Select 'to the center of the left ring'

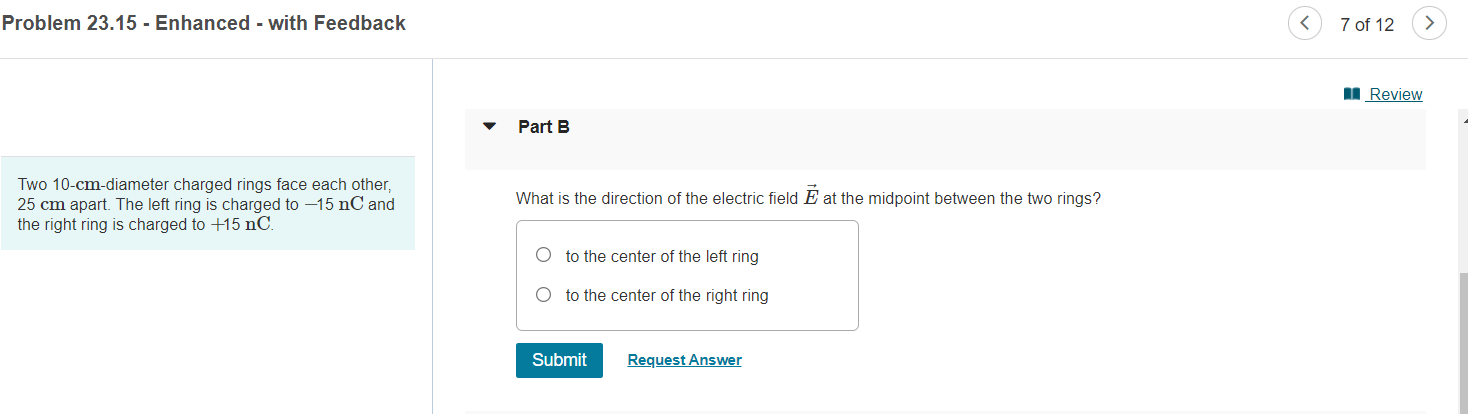tap(543, 255)
